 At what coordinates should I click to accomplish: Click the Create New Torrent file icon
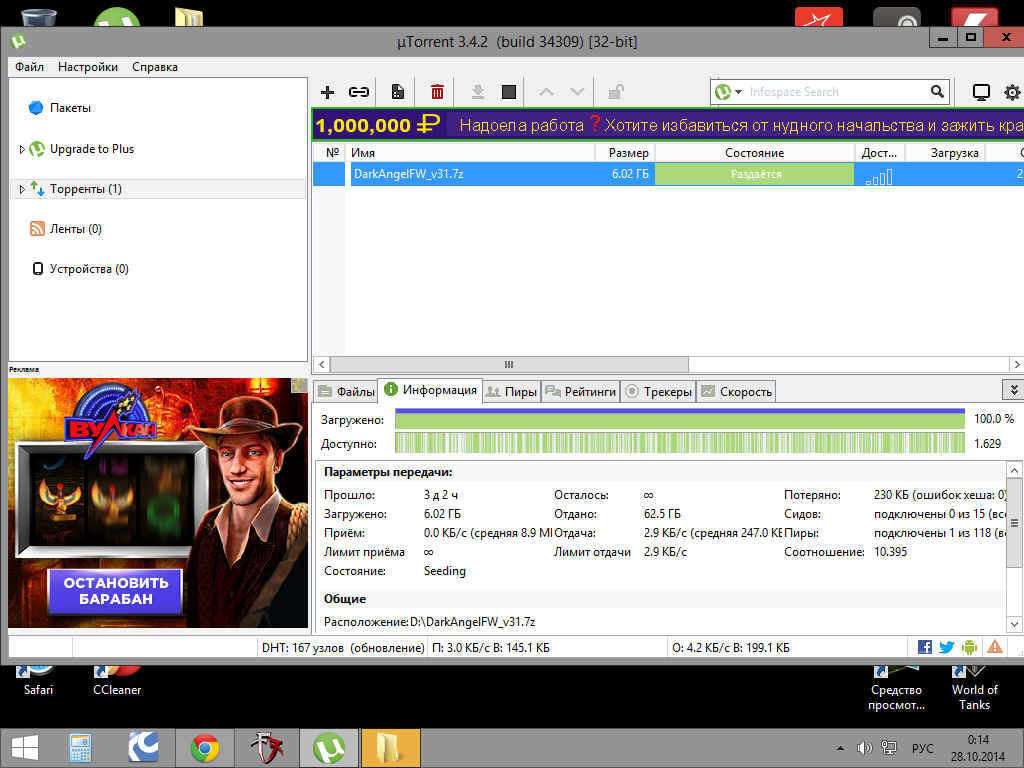coord(398,92)
